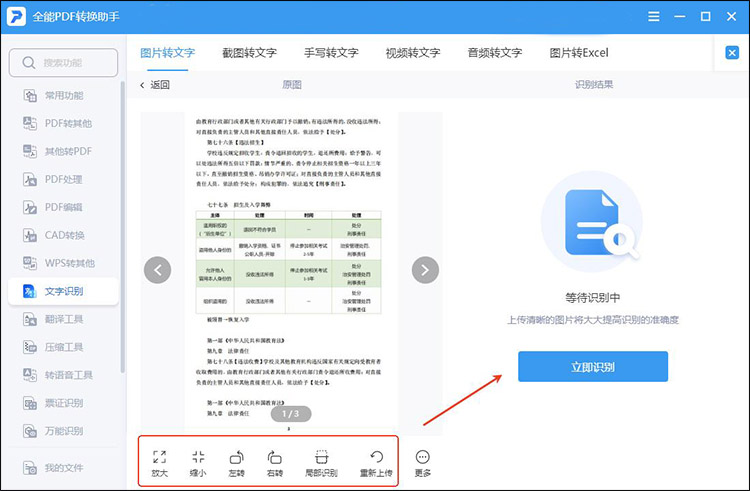The height and width of the screenshot is (491, 750).
Task: Go to next page with right arrow
Action: pyautogui.click(x=426, y=269)
